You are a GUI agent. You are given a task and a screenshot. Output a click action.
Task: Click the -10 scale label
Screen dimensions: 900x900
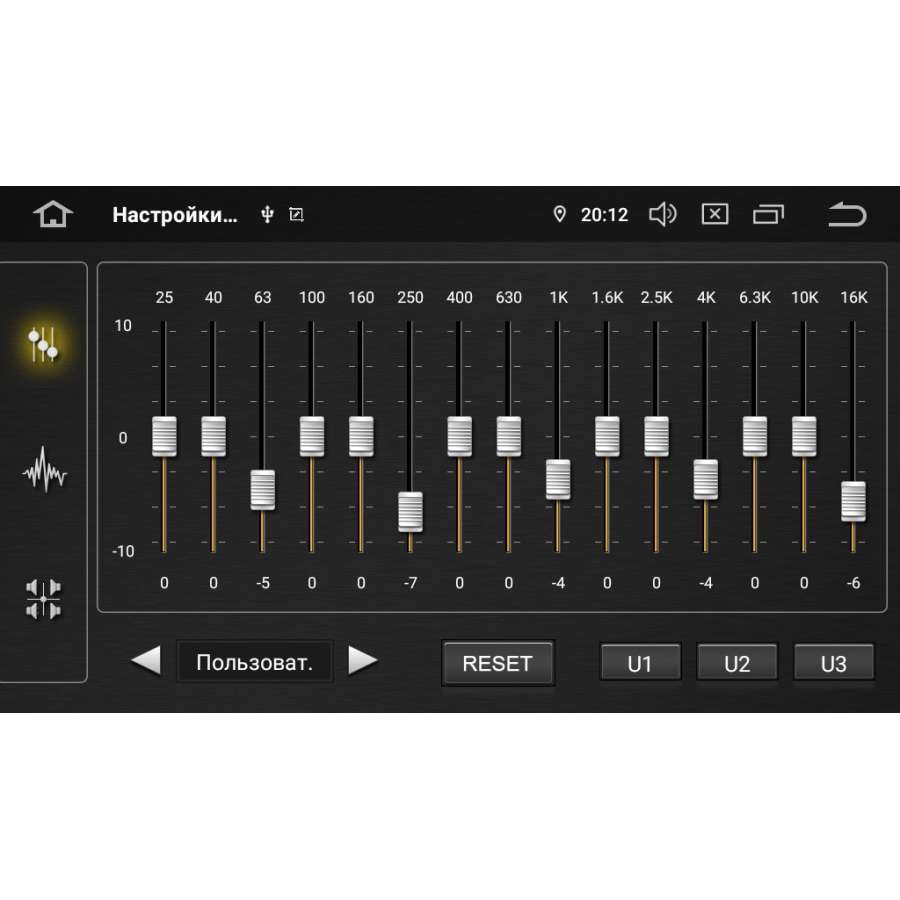point(123,551)
